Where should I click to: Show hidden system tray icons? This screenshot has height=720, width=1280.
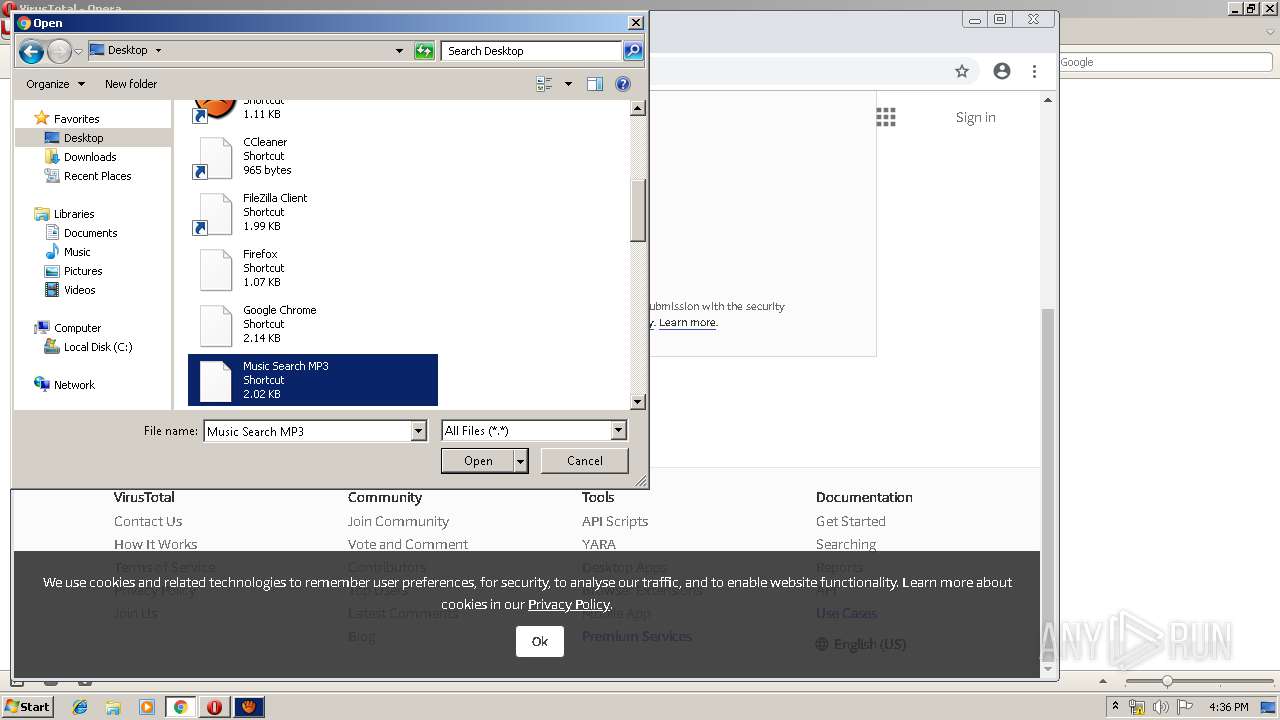click(x=1115, y=707)
